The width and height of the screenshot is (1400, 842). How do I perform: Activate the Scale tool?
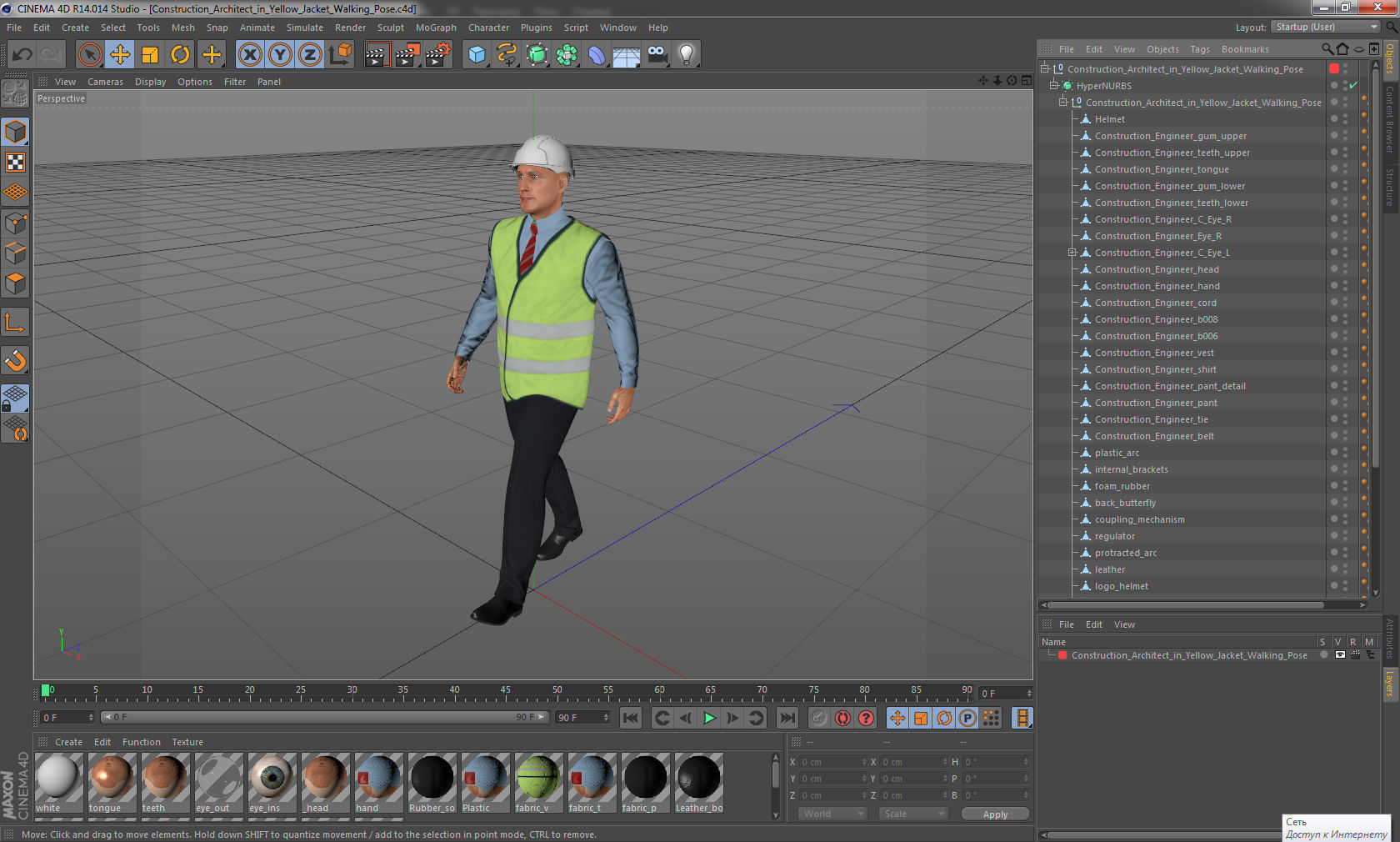[x=150, y=55]
